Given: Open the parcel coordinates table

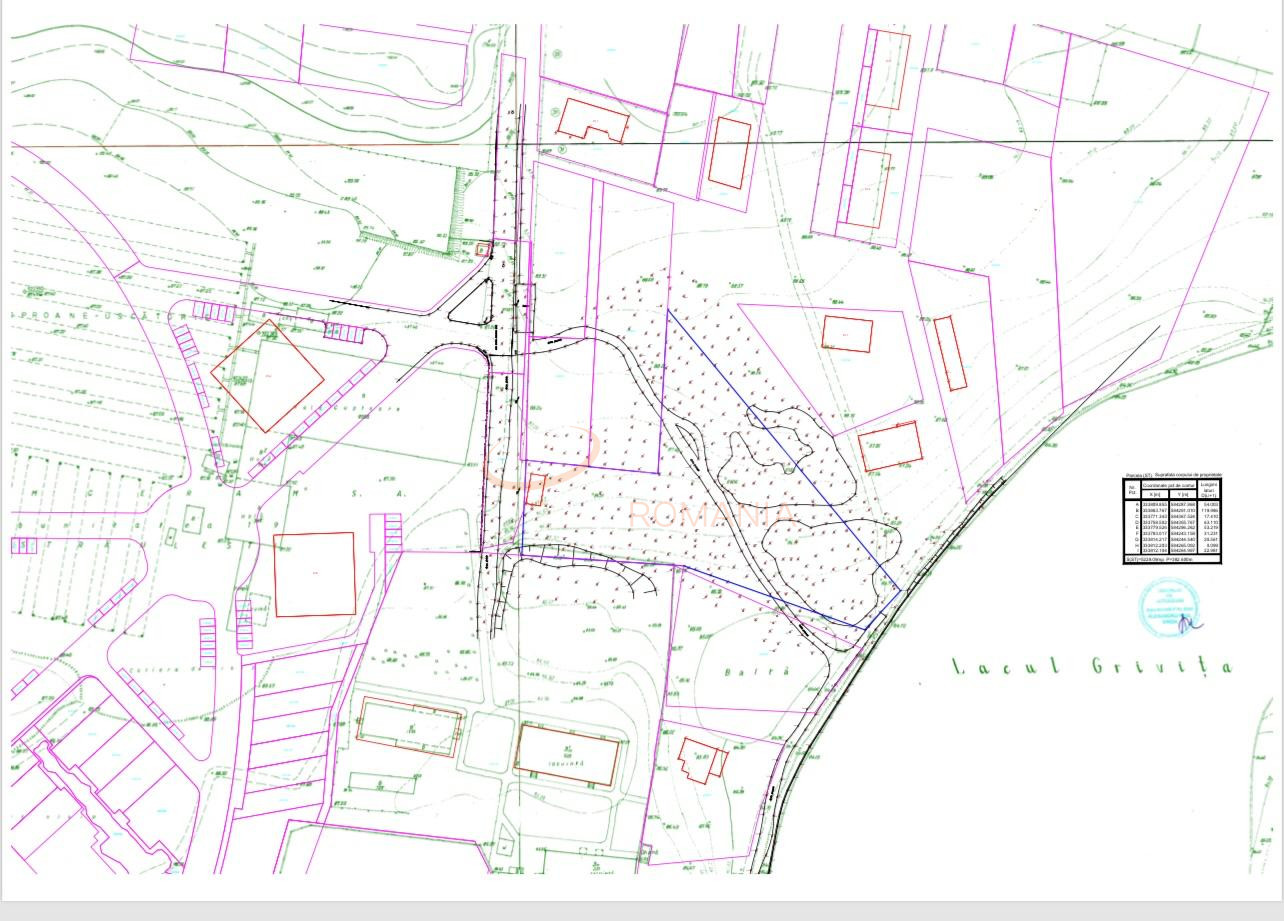Looking at the screenshot, I should pos(1172,520).
